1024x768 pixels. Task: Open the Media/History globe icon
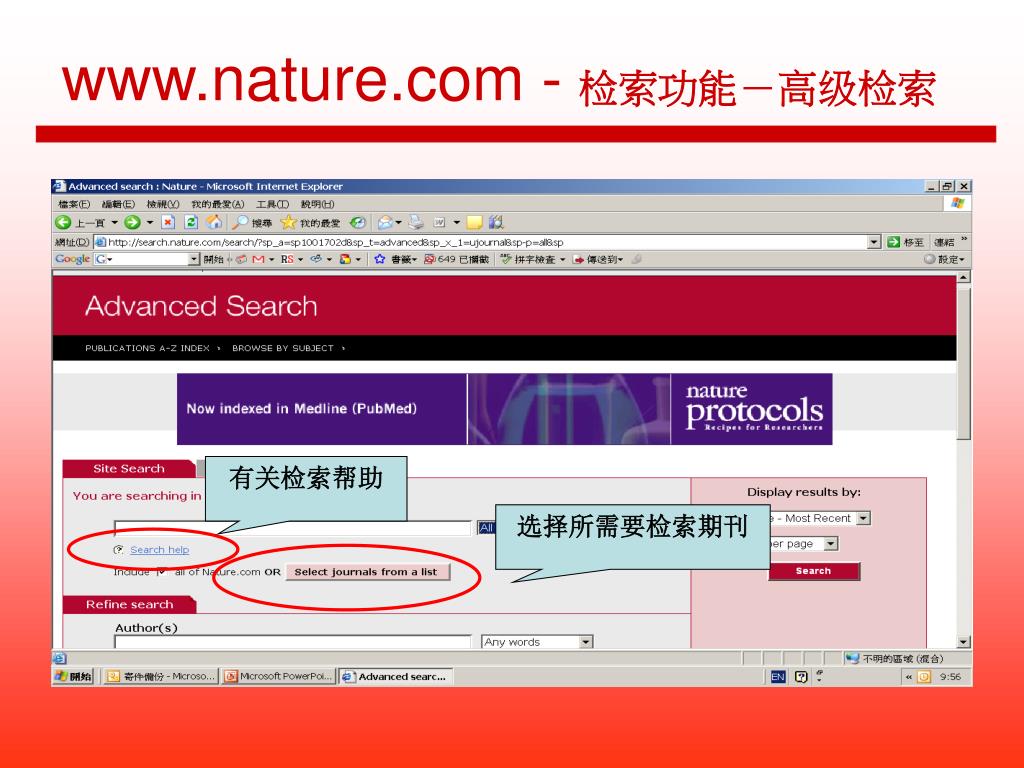[x=357, y=223]
